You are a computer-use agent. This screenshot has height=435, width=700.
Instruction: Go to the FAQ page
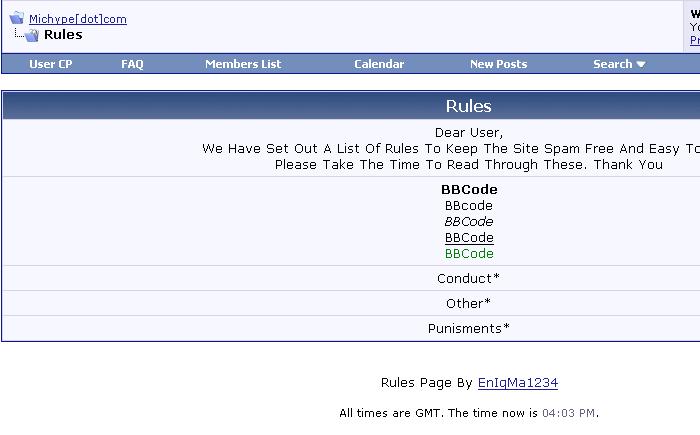click(x=132, y=64)
